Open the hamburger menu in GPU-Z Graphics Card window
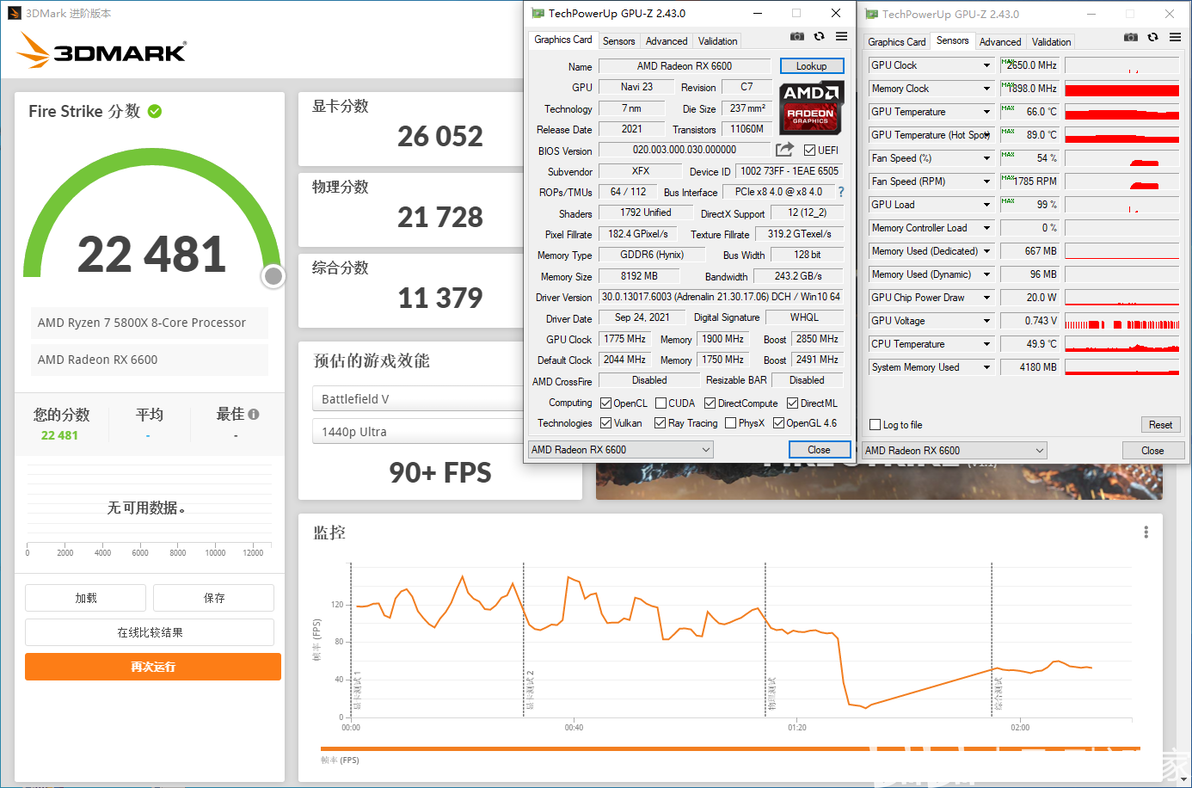 842,36
